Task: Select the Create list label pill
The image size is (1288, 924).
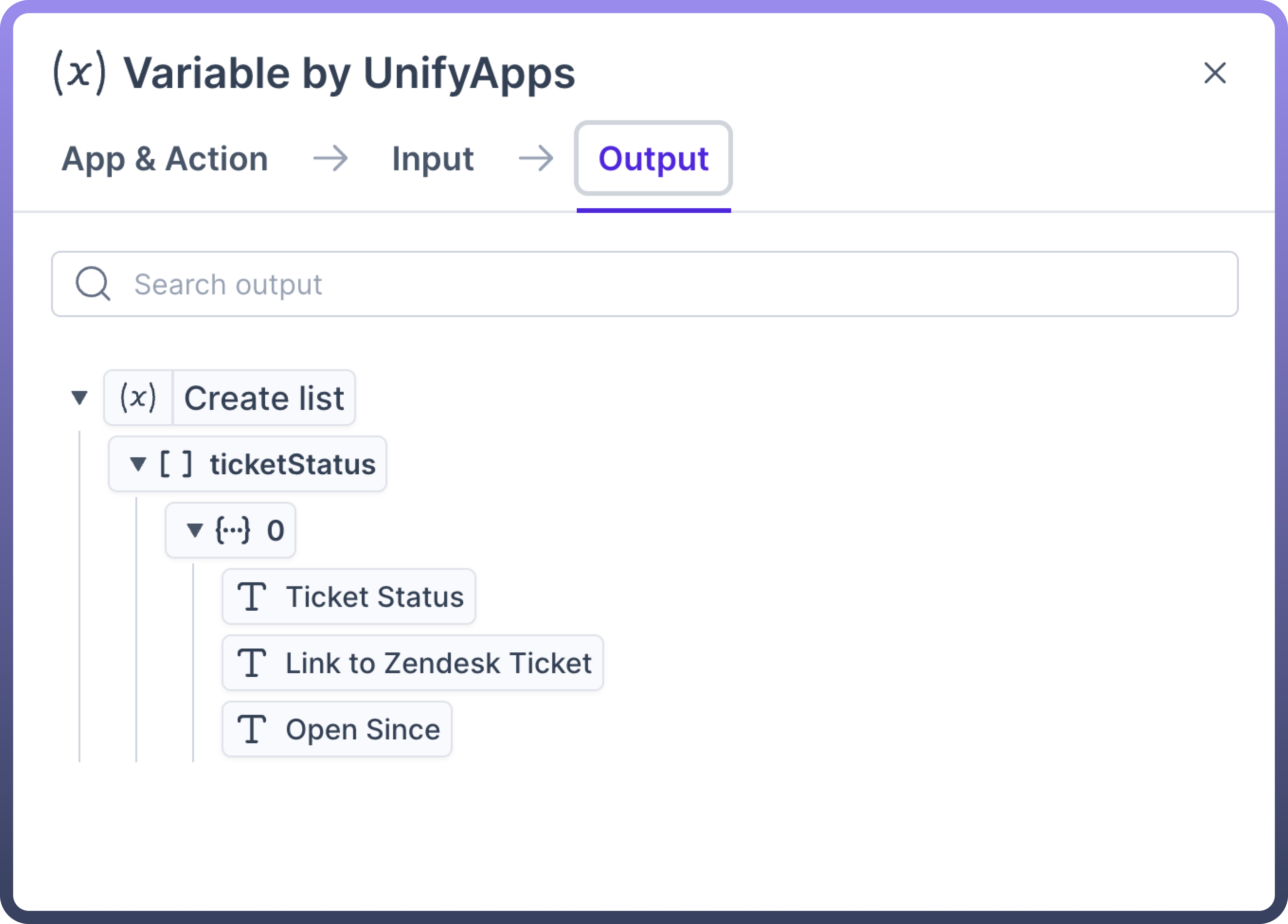Action: [x=264, y=397]
